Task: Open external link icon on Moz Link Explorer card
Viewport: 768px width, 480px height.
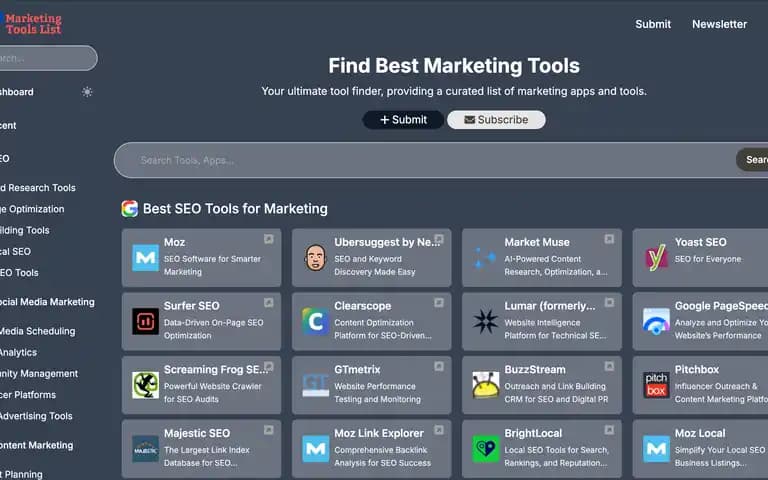Action: coord(439,430)
